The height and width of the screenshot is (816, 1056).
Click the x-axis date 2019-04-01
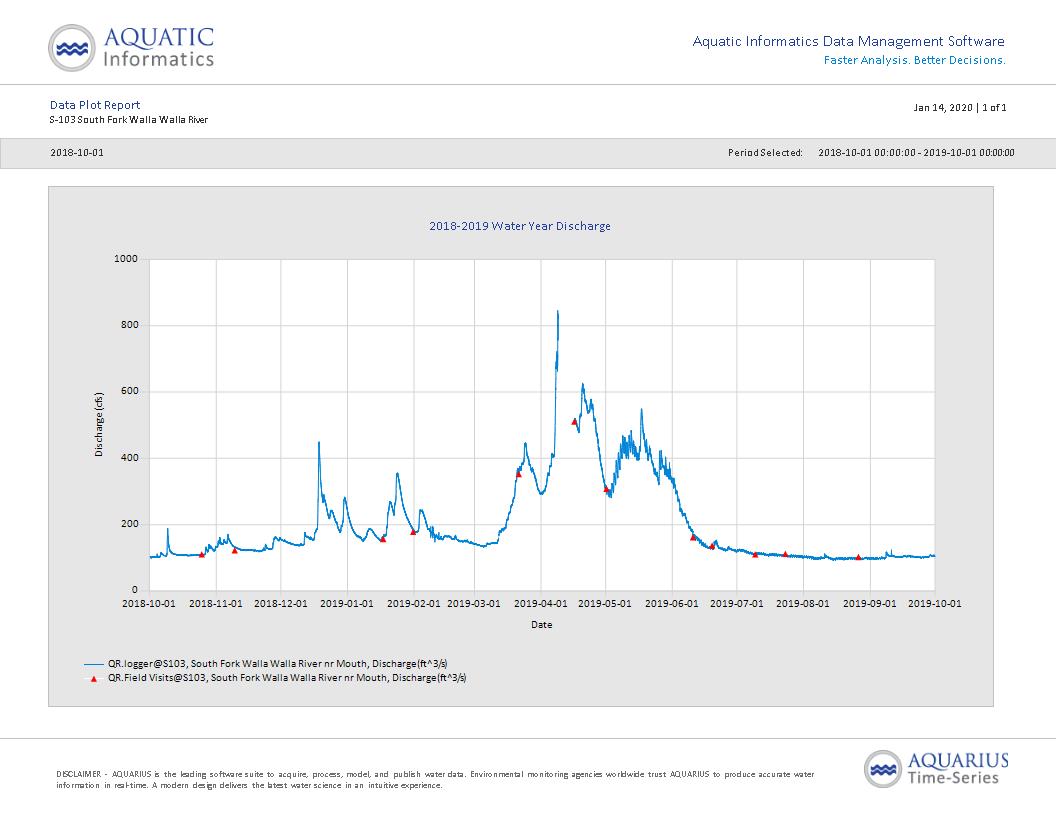pyautogui.click(x=541, y=604)
